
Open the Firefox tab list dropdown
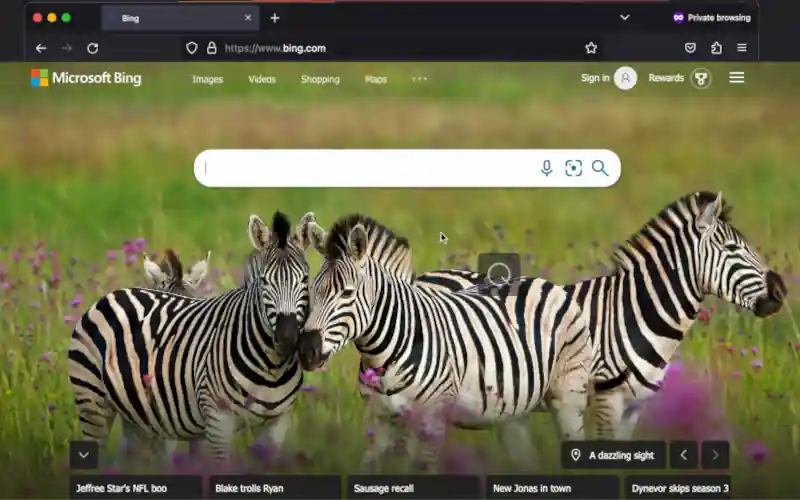(x=624, y=18)
